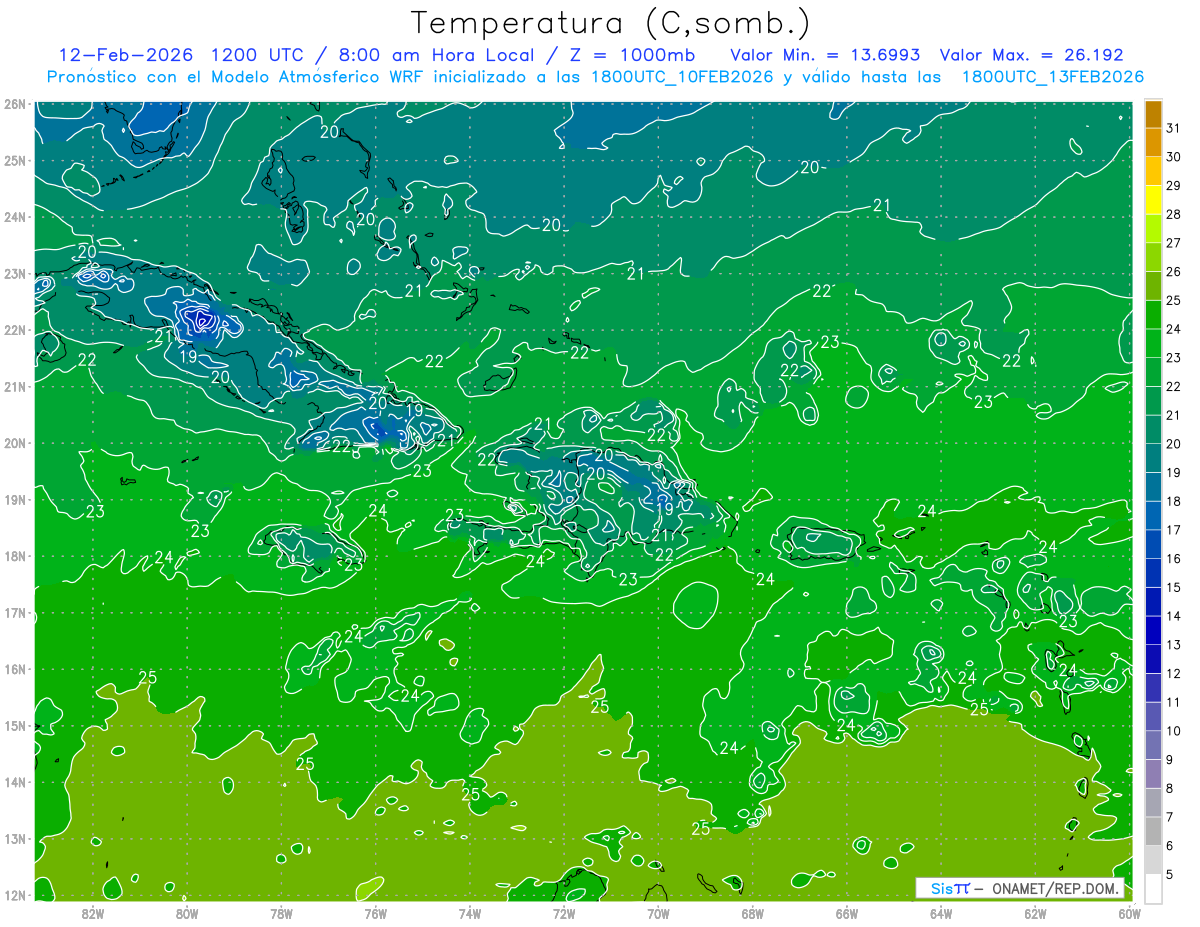The width and height of the screenshot is (1200, 927).
Task: Pick the white swatch below 5 on scale
Action: [x=1153, y=888]
